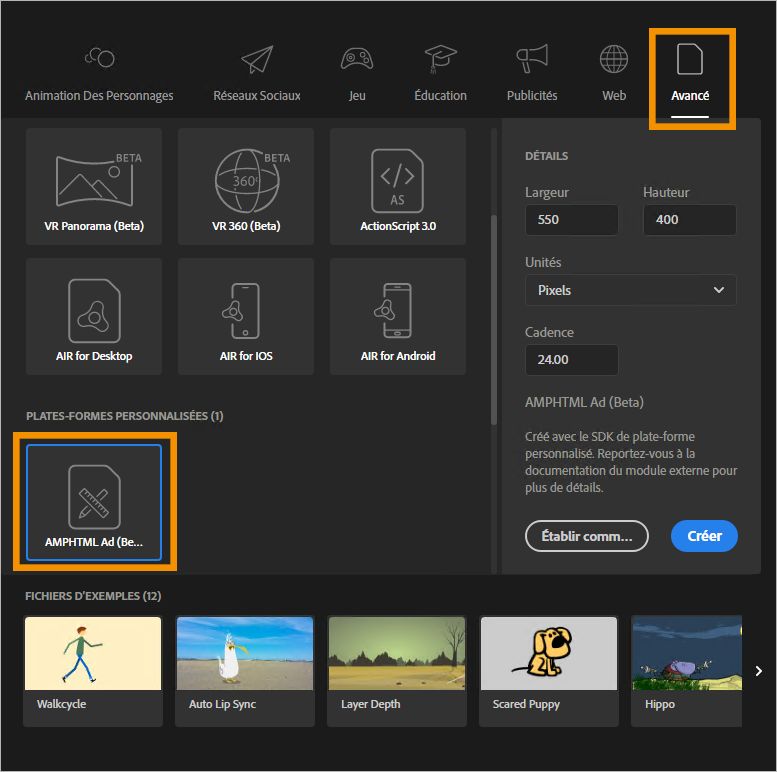Click the presets list vertical scrollbar
Viewport: 777px width, 772px height.
(494, 320)
